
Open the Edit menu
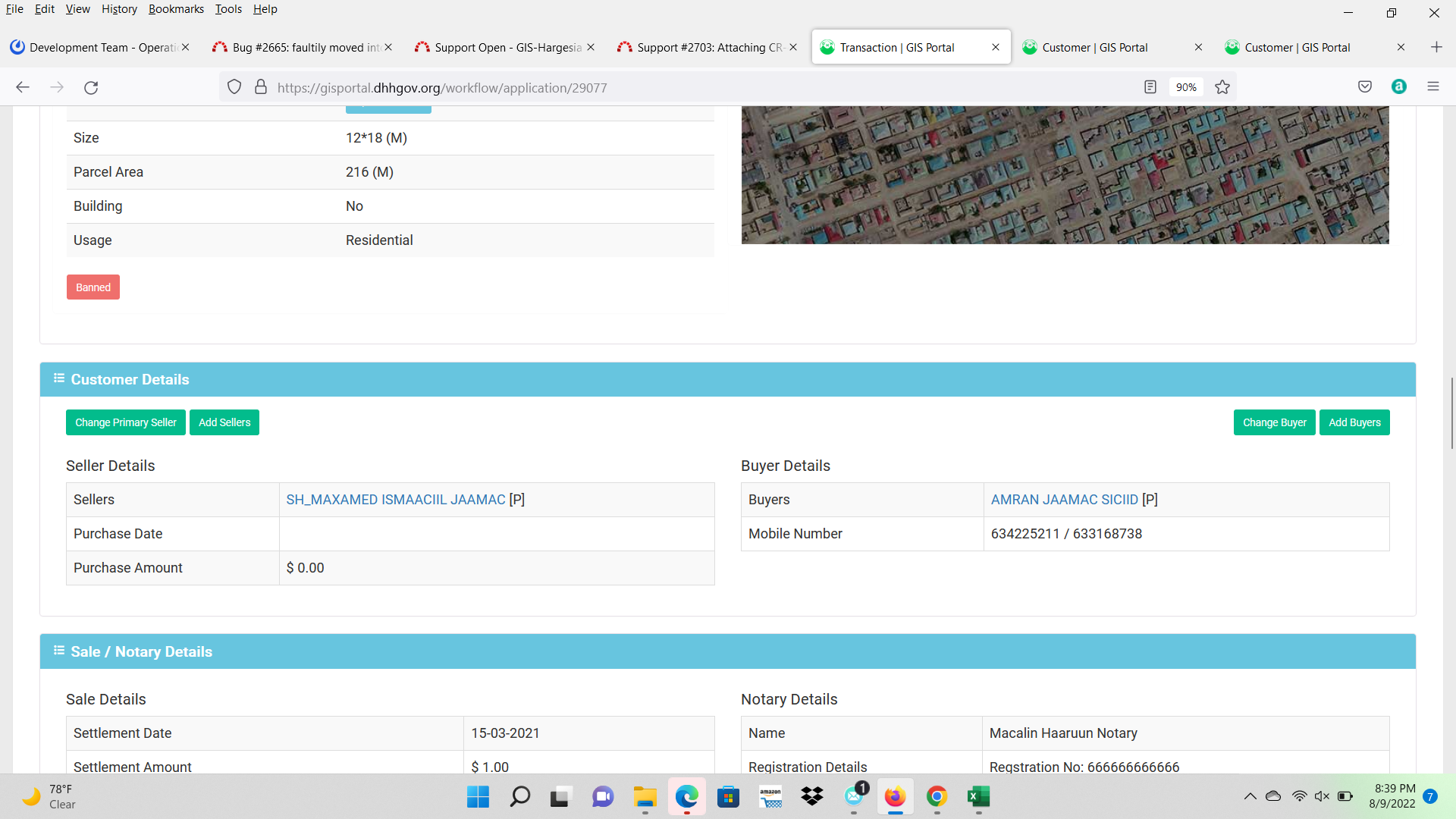point(45,9)
